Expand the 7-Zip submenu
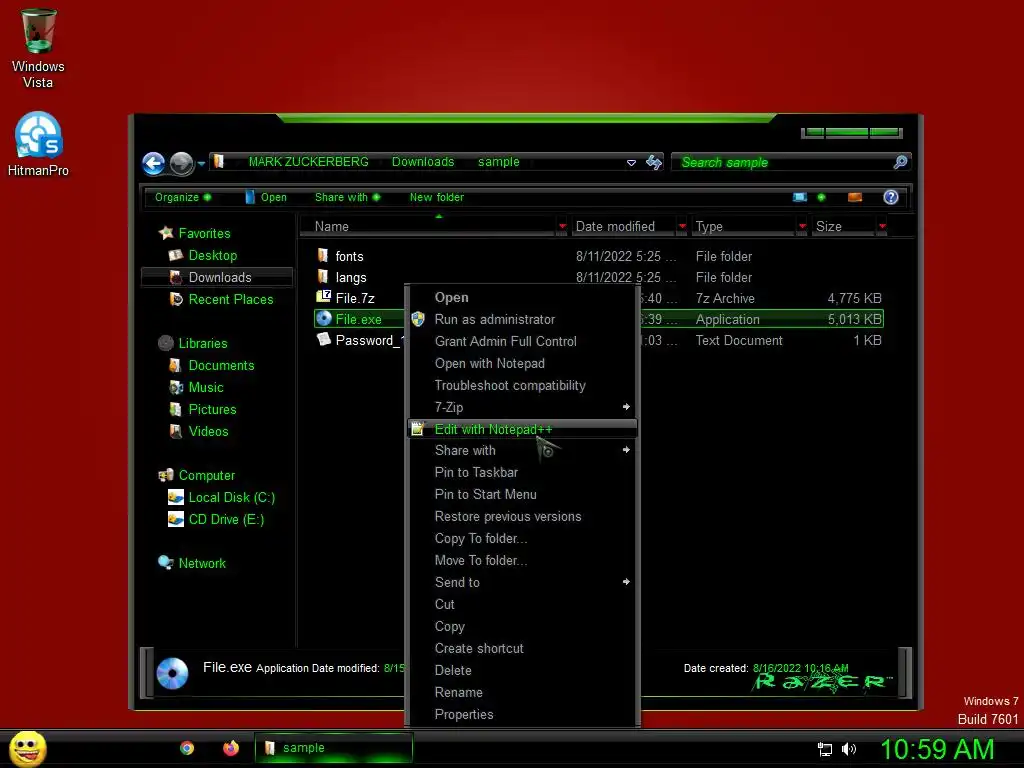Viewport: 1024px width, 768px height. click(522, 407)
